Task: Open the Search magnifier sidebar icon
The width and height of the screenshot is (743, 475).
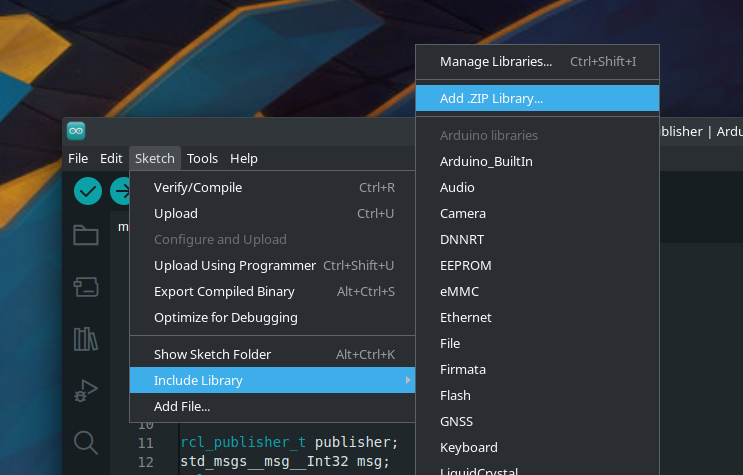Action: pyautogui.click(x=86, y=443)
